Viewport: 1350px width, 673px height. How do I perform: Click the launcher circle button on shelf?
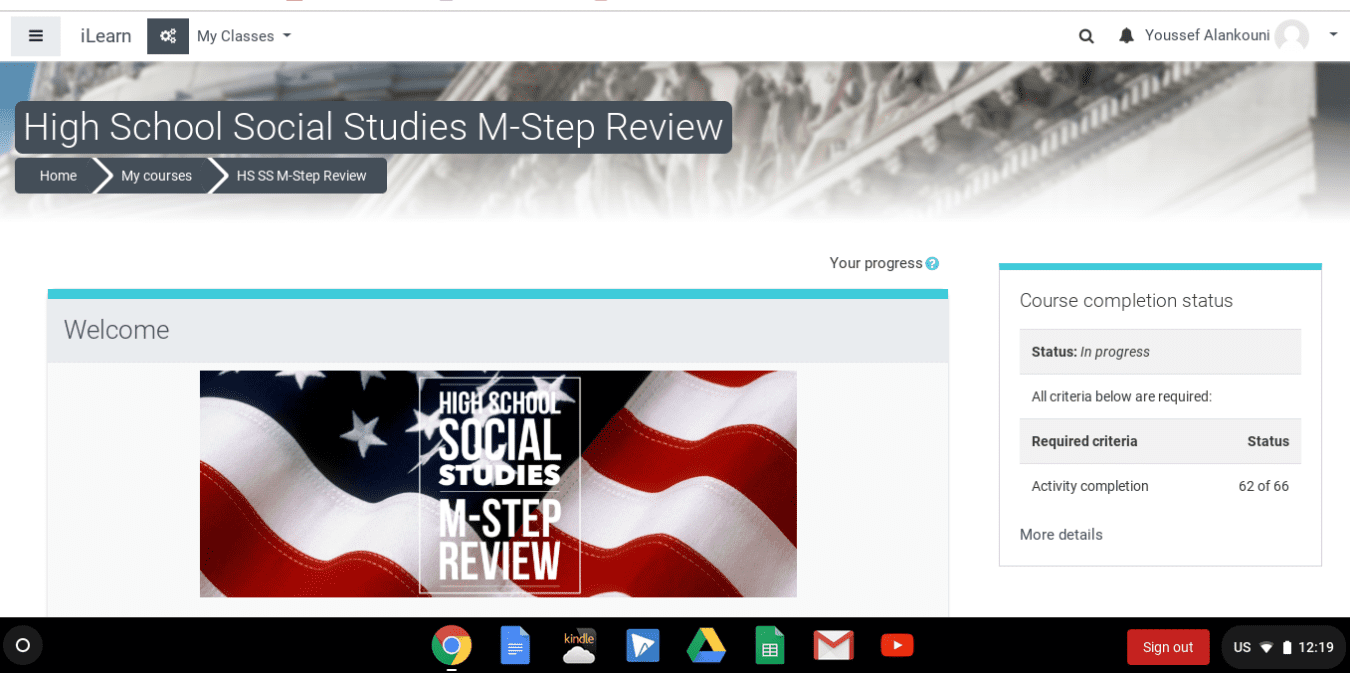coord(23,645)
